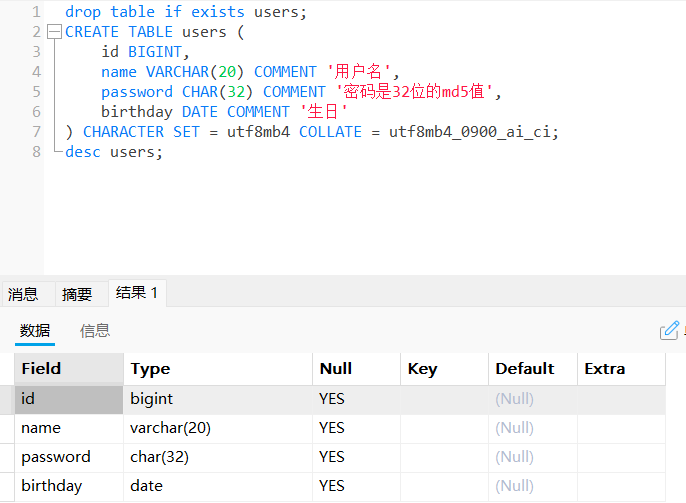Click the Type column header
The image size is (686, 503).
point(218,369)
